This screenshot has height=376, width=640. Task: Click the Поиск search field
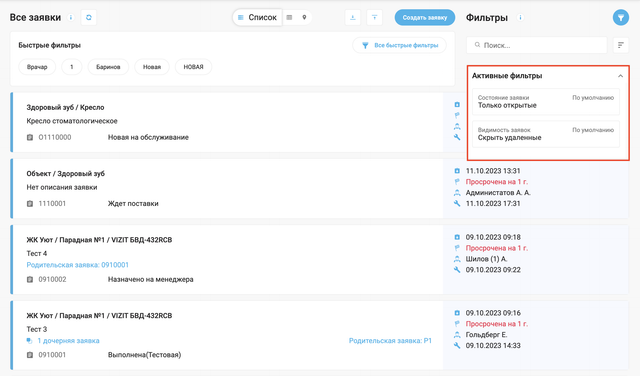(537, 45)
